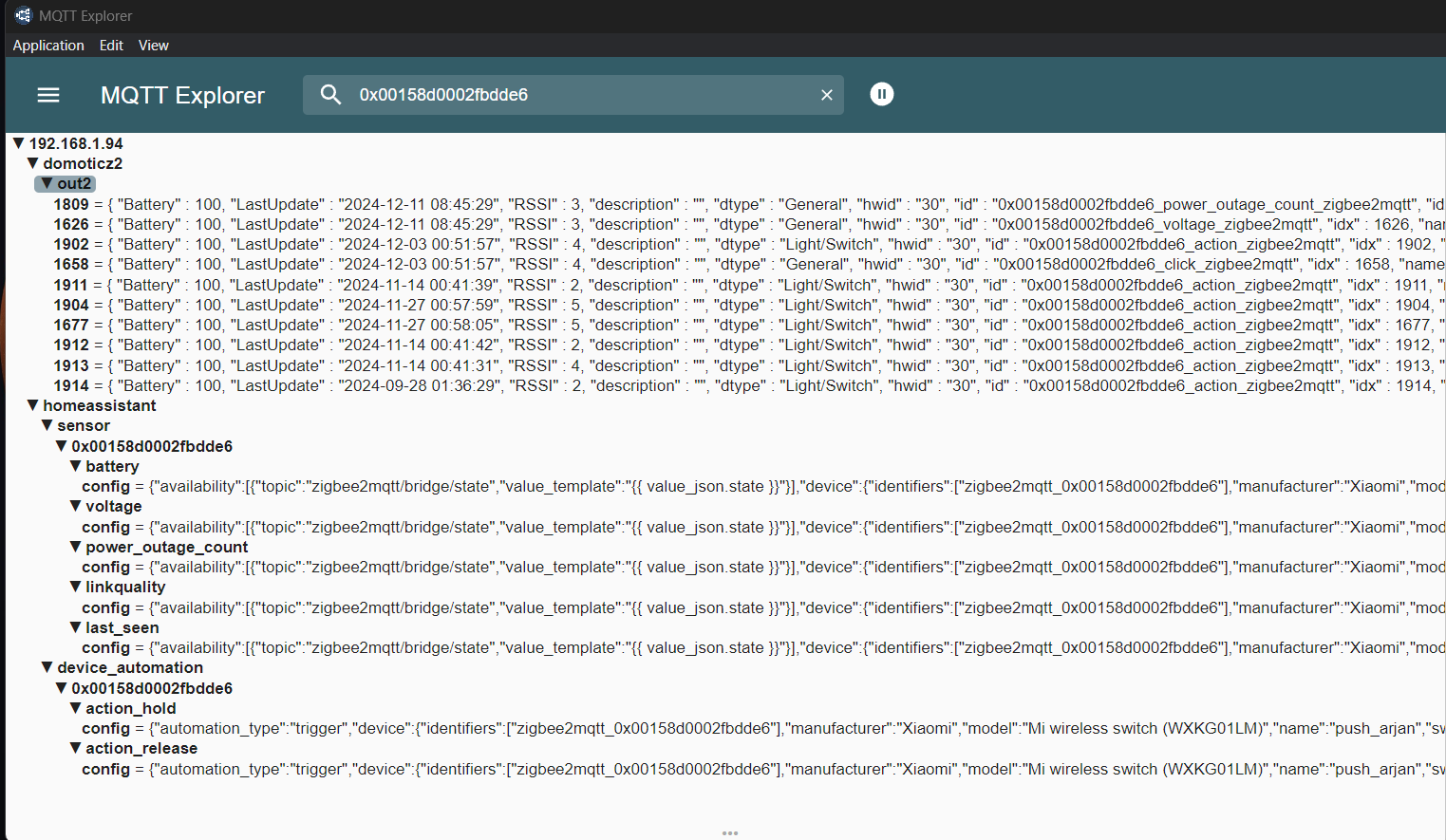Open the View menu
This screenshot has width=1446, height=840.
coord(154,46)
